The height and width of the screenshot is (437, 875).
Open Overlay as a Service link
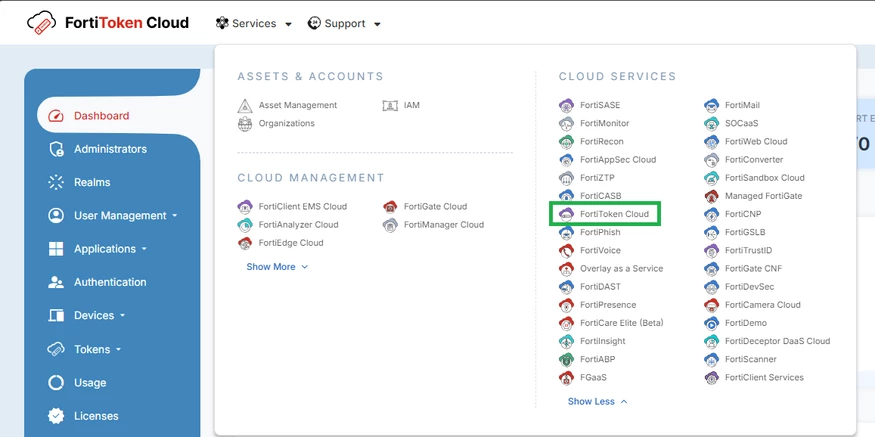(622, 268)
